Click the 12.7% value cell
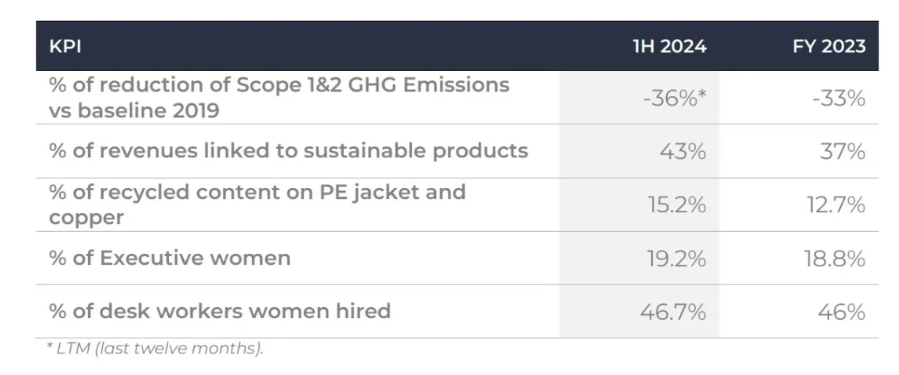 point(838,205)
